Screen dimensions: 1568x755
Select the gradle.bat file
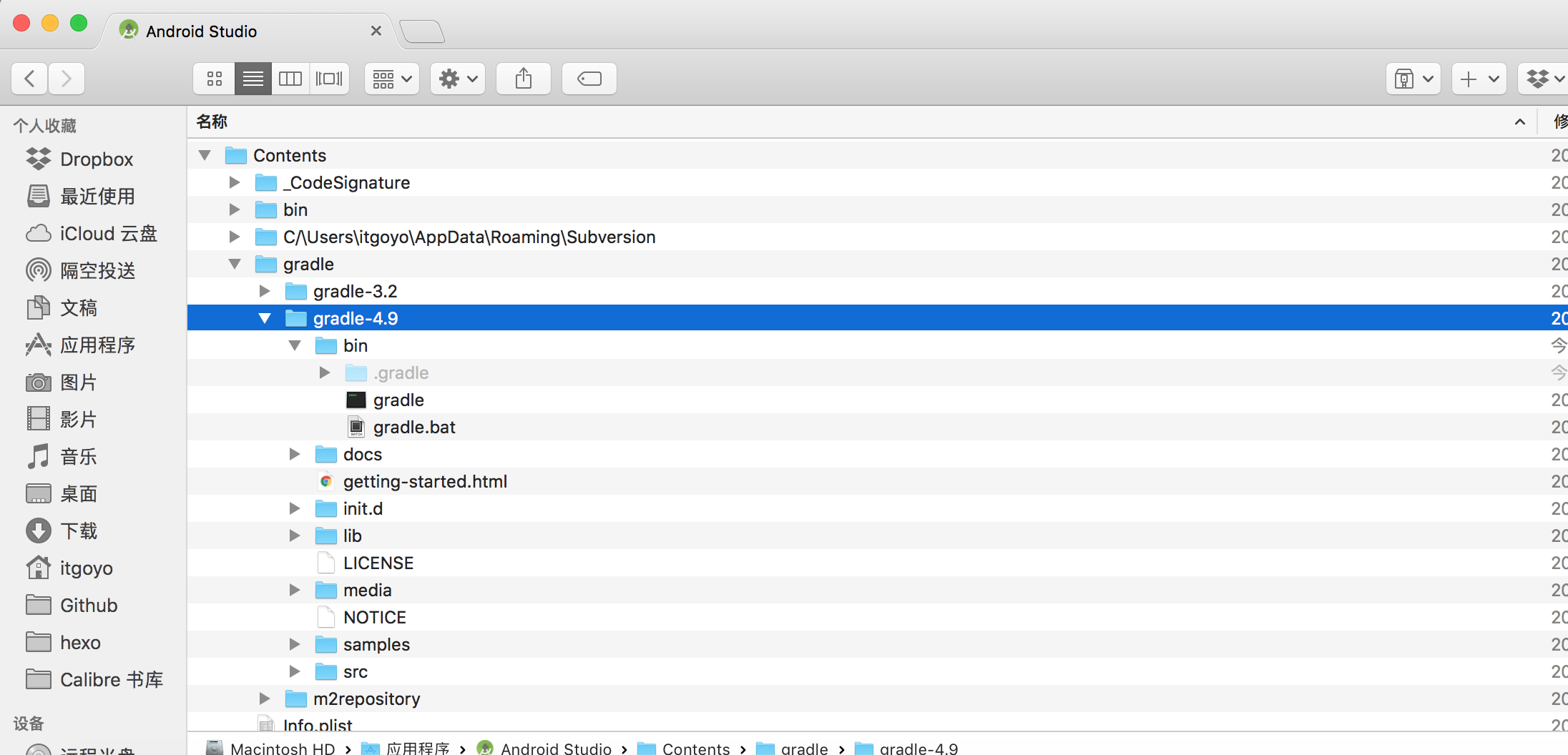pyautogui.click(x=878, y=427)
